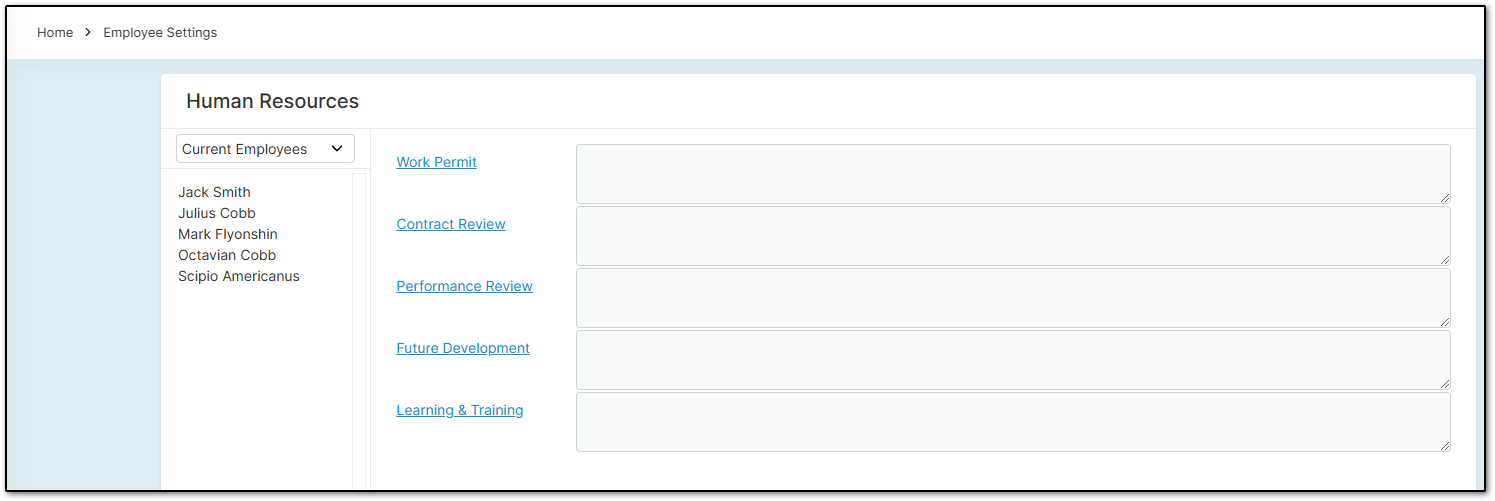The height and width of the screenshot is (501, 1495).
Task: Open the Future Development link
Action: pos(463,348)
